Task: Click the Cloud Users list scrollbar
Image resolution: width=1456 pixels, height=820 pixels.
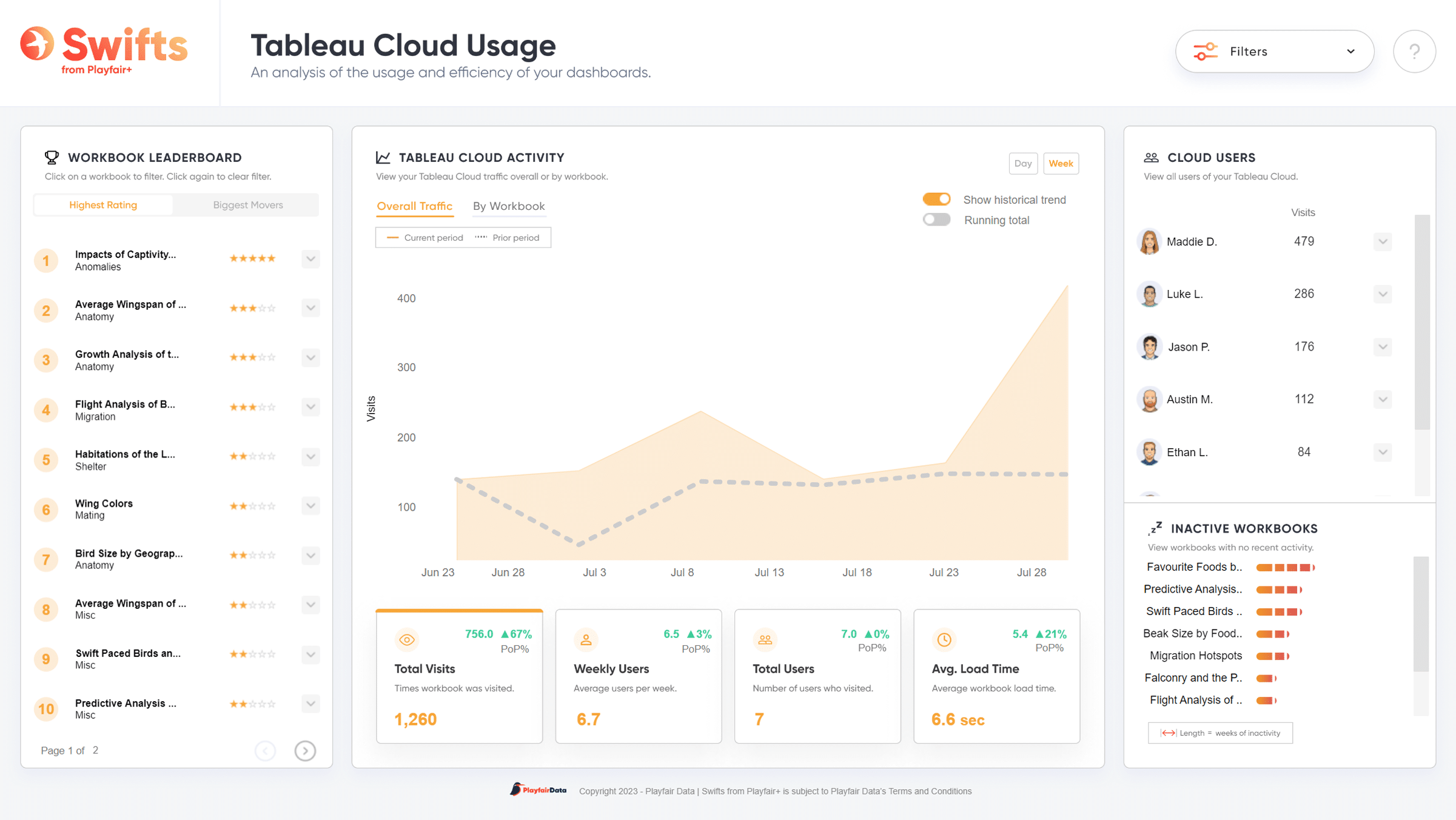Action: (1422, 322)
